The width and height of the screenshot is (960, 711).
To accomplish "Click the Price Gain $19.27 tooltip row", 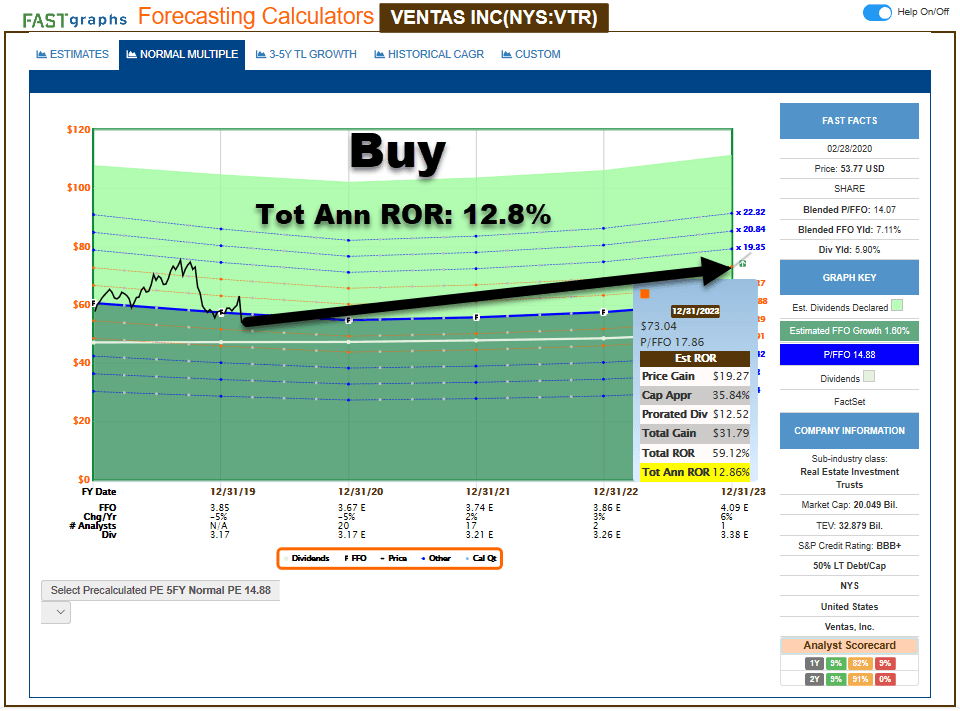I will point(695,376).
